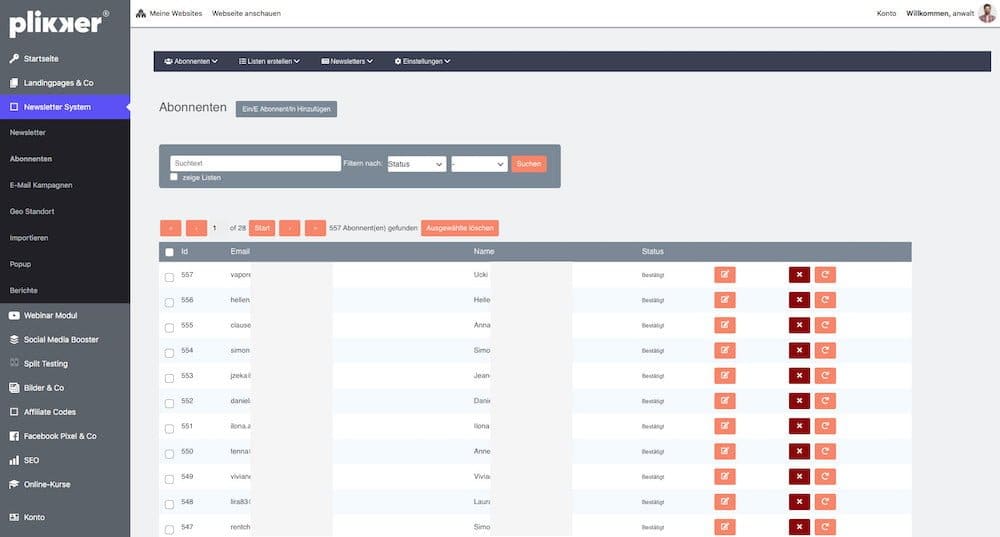Click the edit icon for subscriber 557

tap(724, 275)
